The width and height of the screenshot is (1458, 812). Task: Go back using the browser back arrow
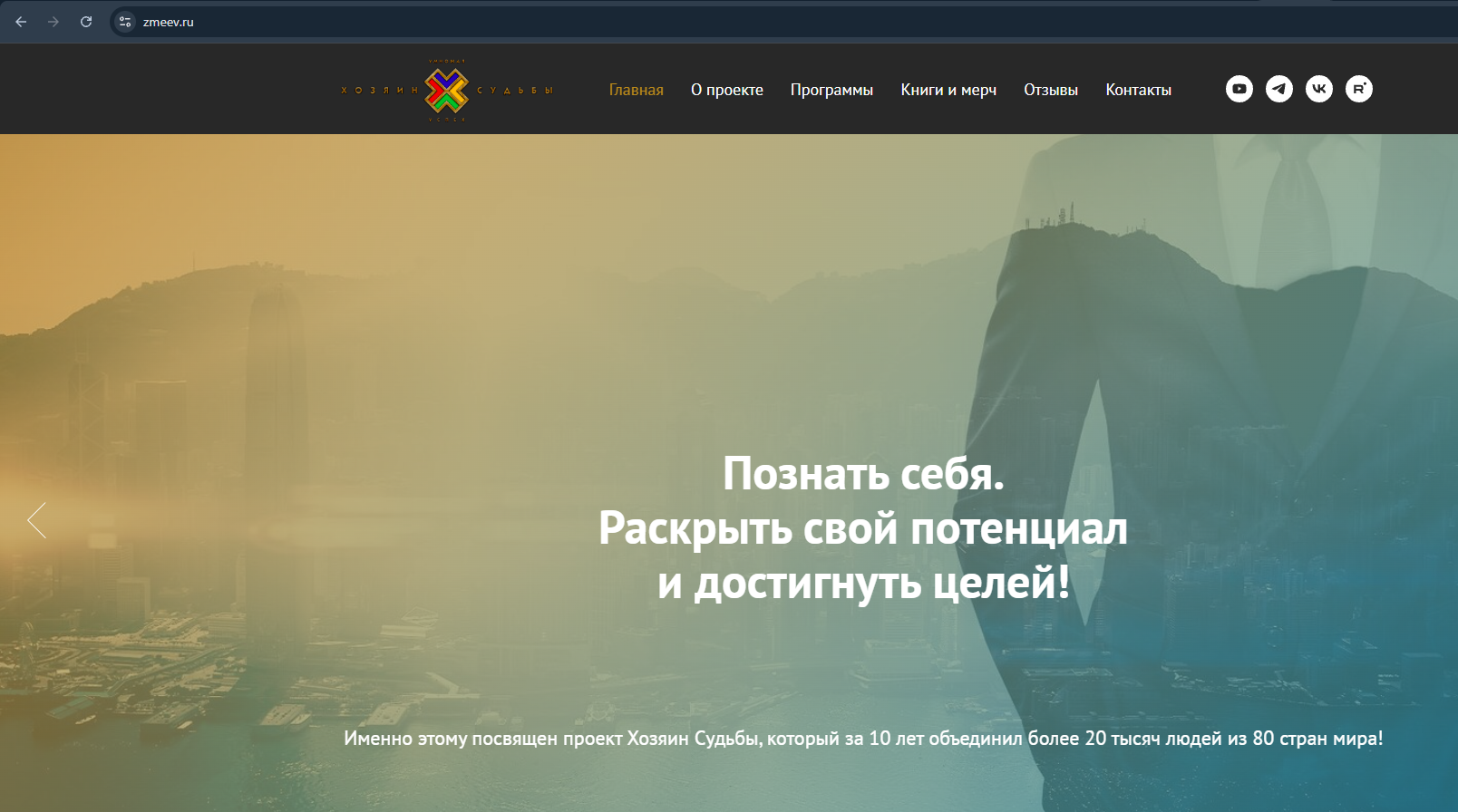pos(21,22)
